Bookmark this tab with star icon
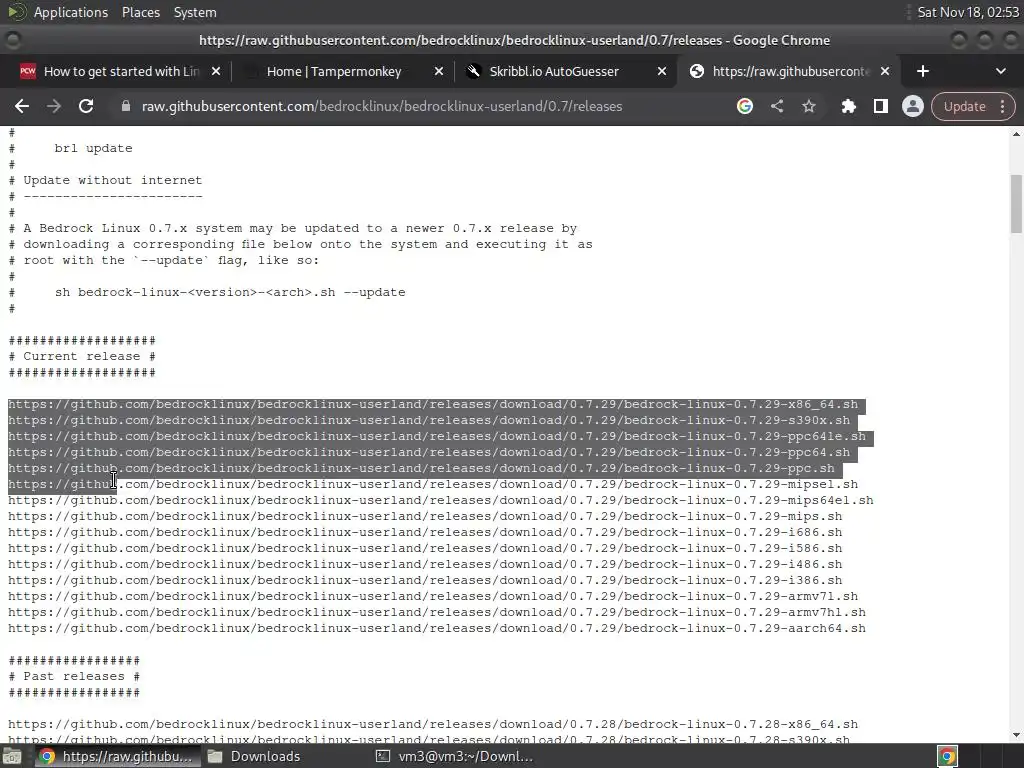Viewport: 1024px width, 768px height. click(808, 106)
